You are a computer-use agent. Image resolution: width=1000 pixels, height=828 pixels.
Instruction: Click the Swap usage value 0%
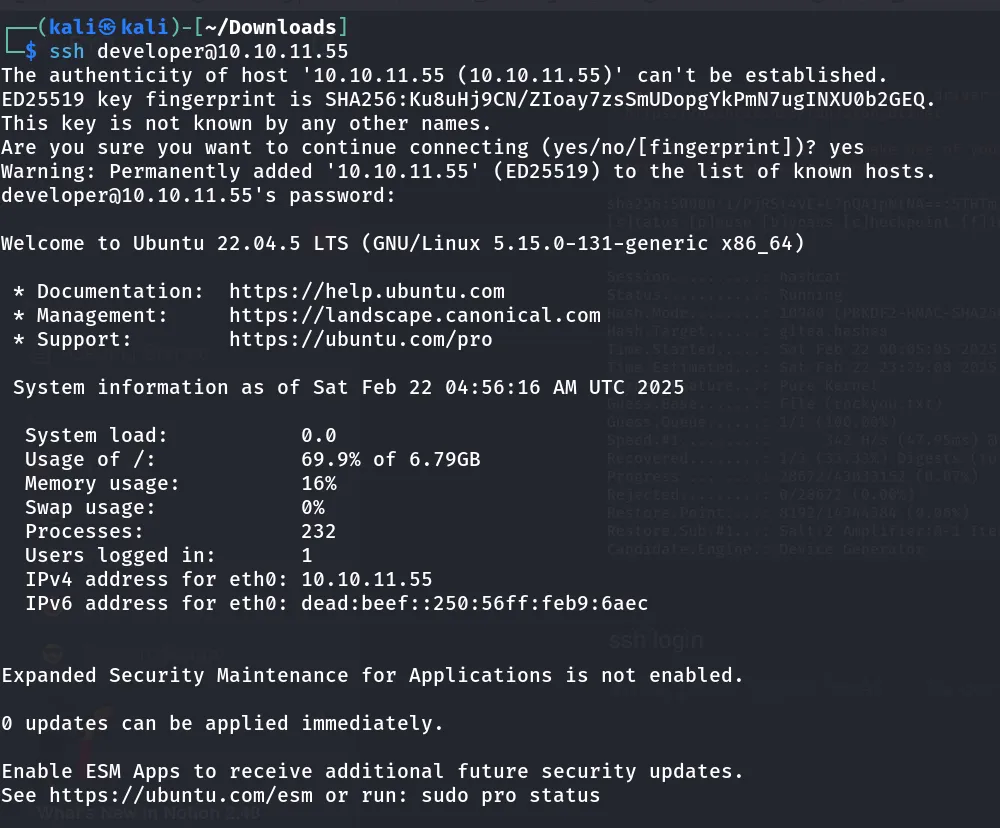click(312, 507)
